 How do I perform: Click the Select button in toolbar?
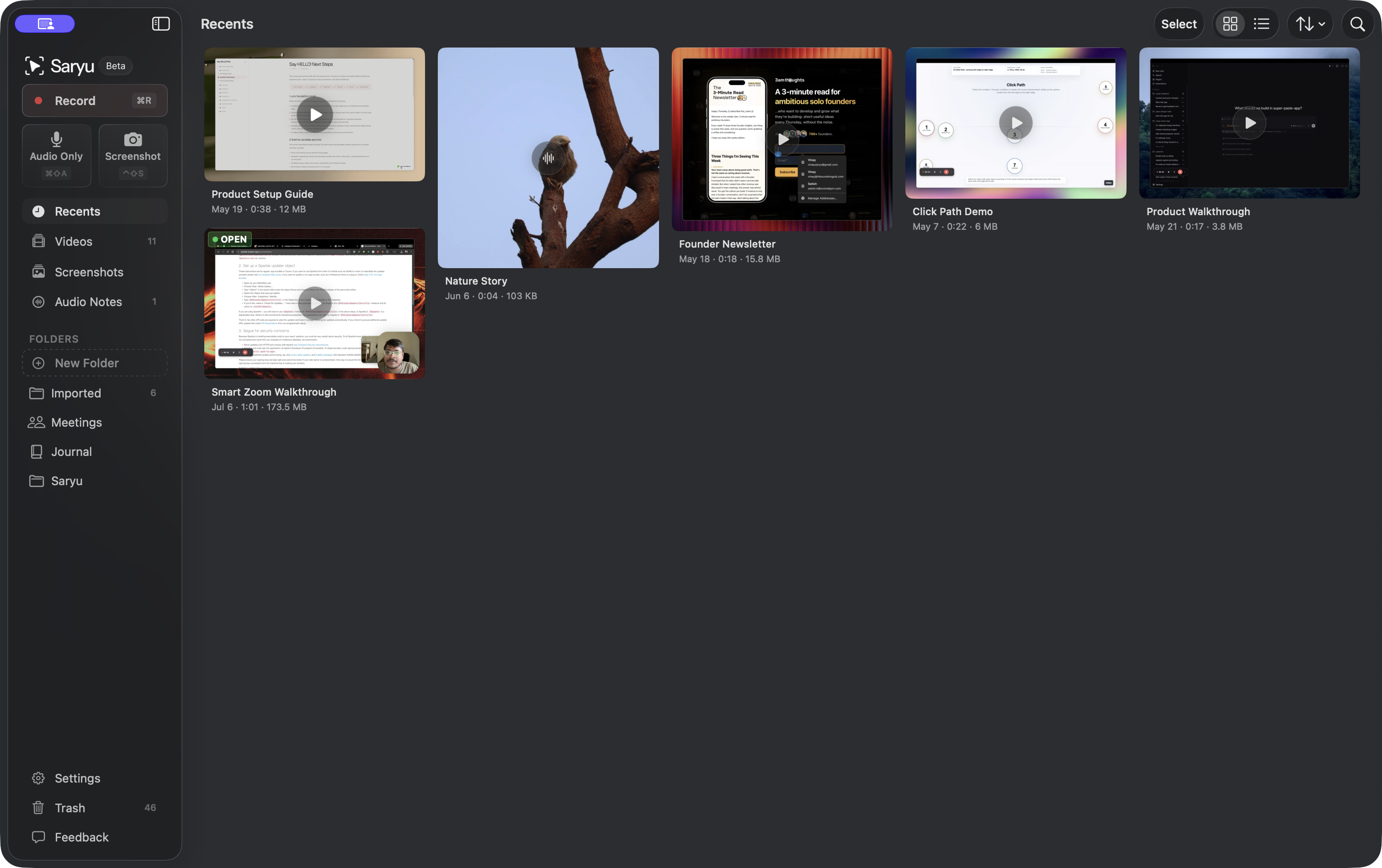(x=1178, y=23)
